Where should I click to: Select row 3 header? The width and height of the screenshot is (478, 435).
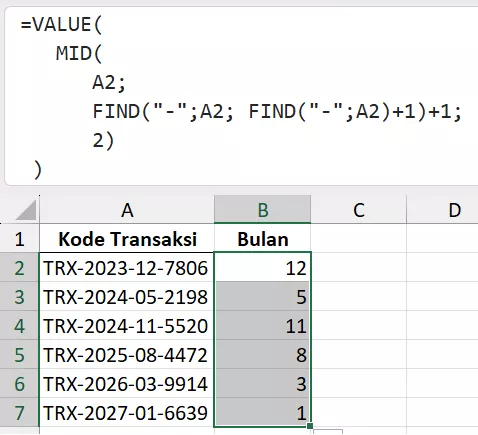coord(19,296)
